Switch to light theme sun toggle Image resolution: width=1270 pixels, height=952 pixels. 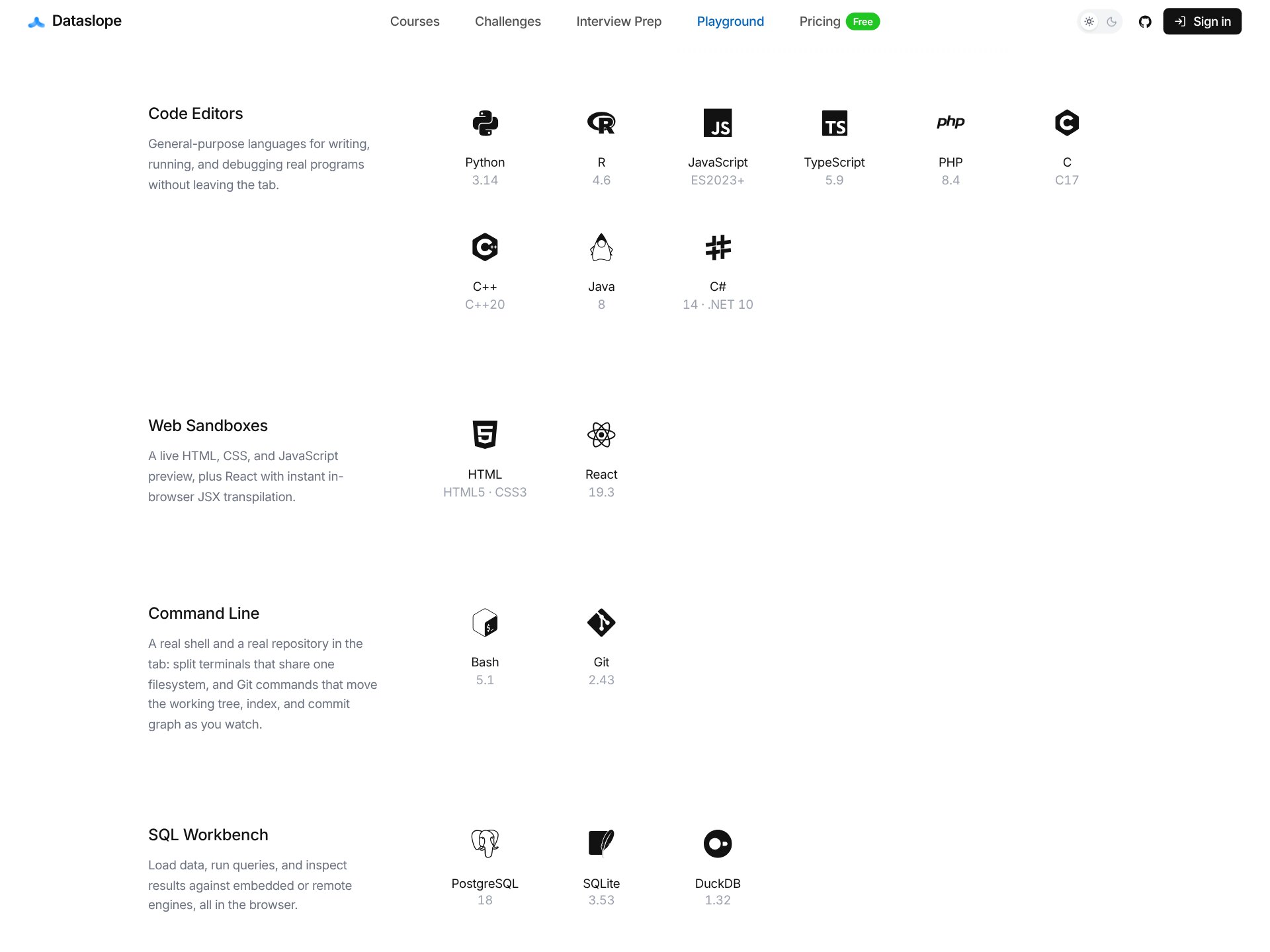pyautogui.click(x=1089, y=22)
